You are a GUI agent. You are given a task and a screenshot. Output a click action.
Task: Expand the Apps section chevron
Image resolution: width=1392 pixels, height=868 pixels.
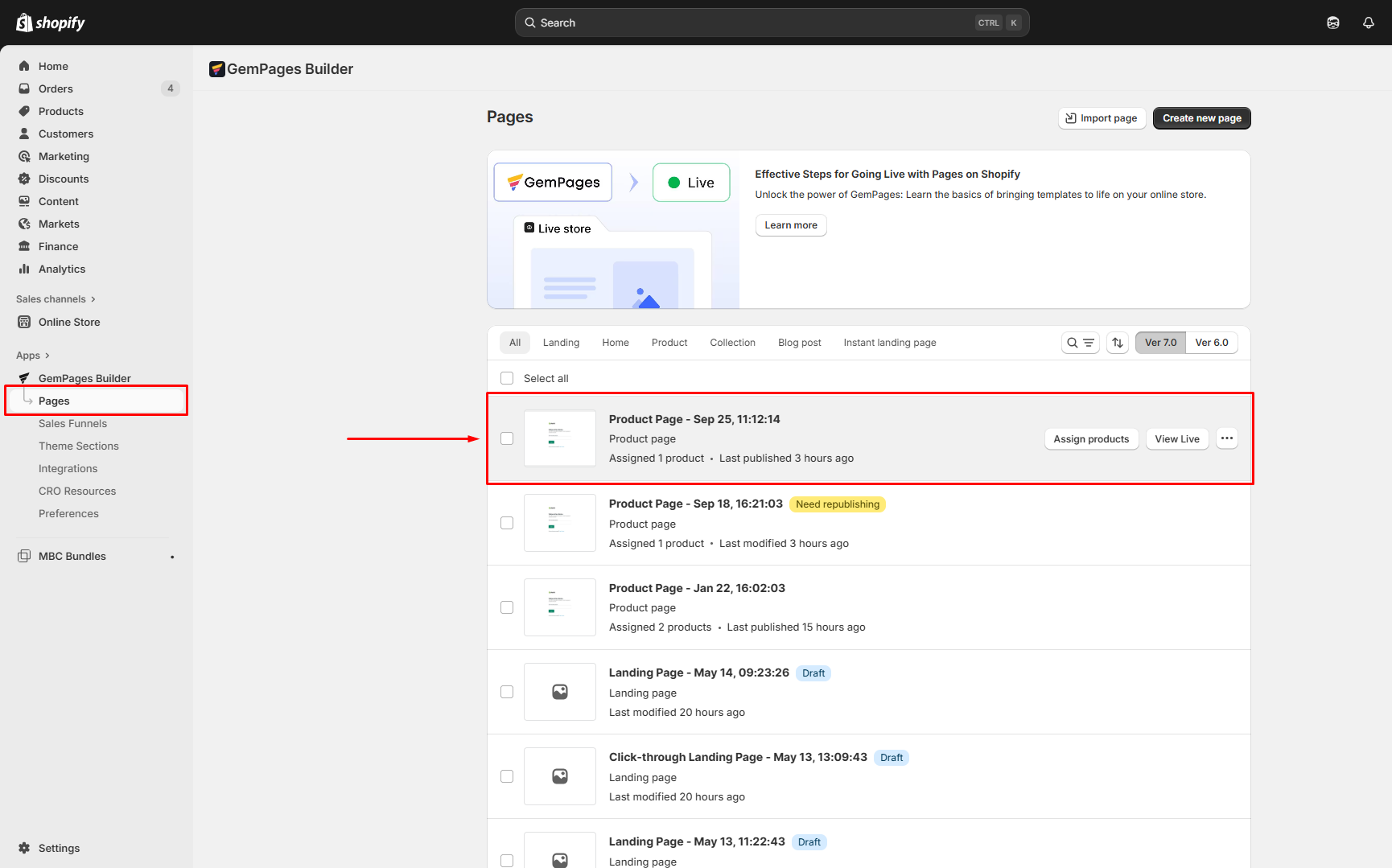47,356
